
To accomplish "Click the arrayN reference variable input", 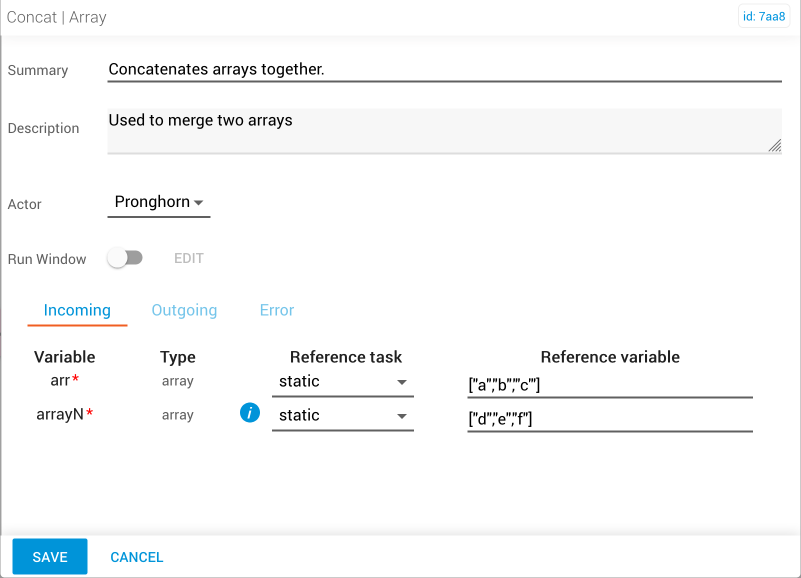I will coord(610,419).
